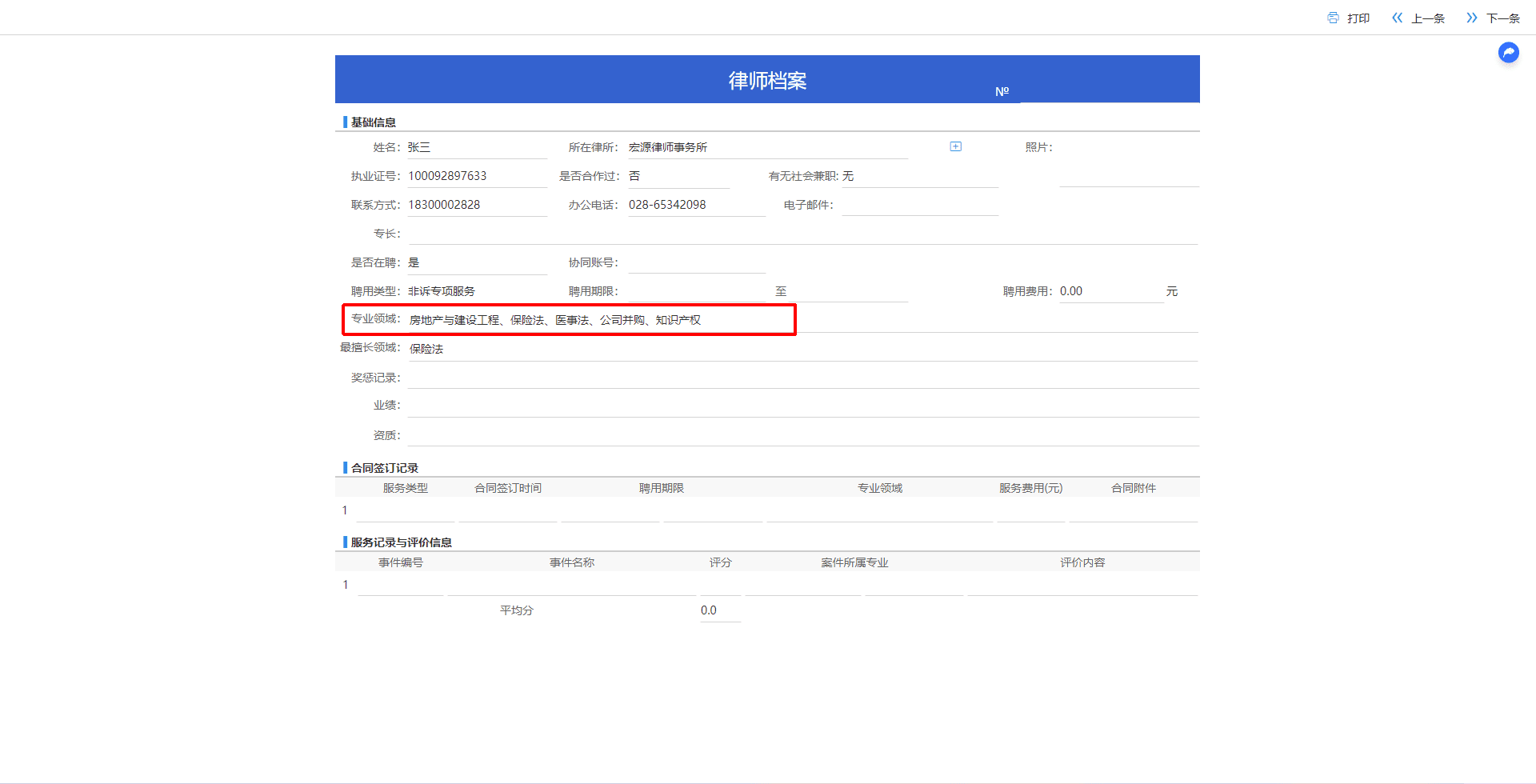Click the 事件名称 column header

coord(572,562)
